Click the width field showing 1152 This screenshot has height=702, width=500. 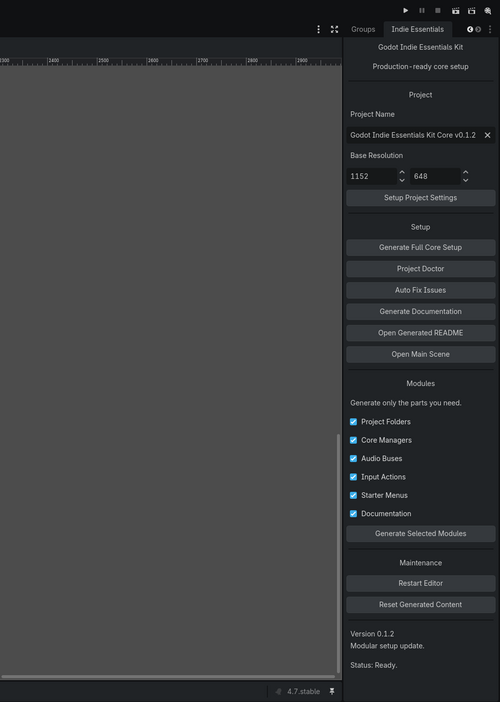tap(372, 176)
